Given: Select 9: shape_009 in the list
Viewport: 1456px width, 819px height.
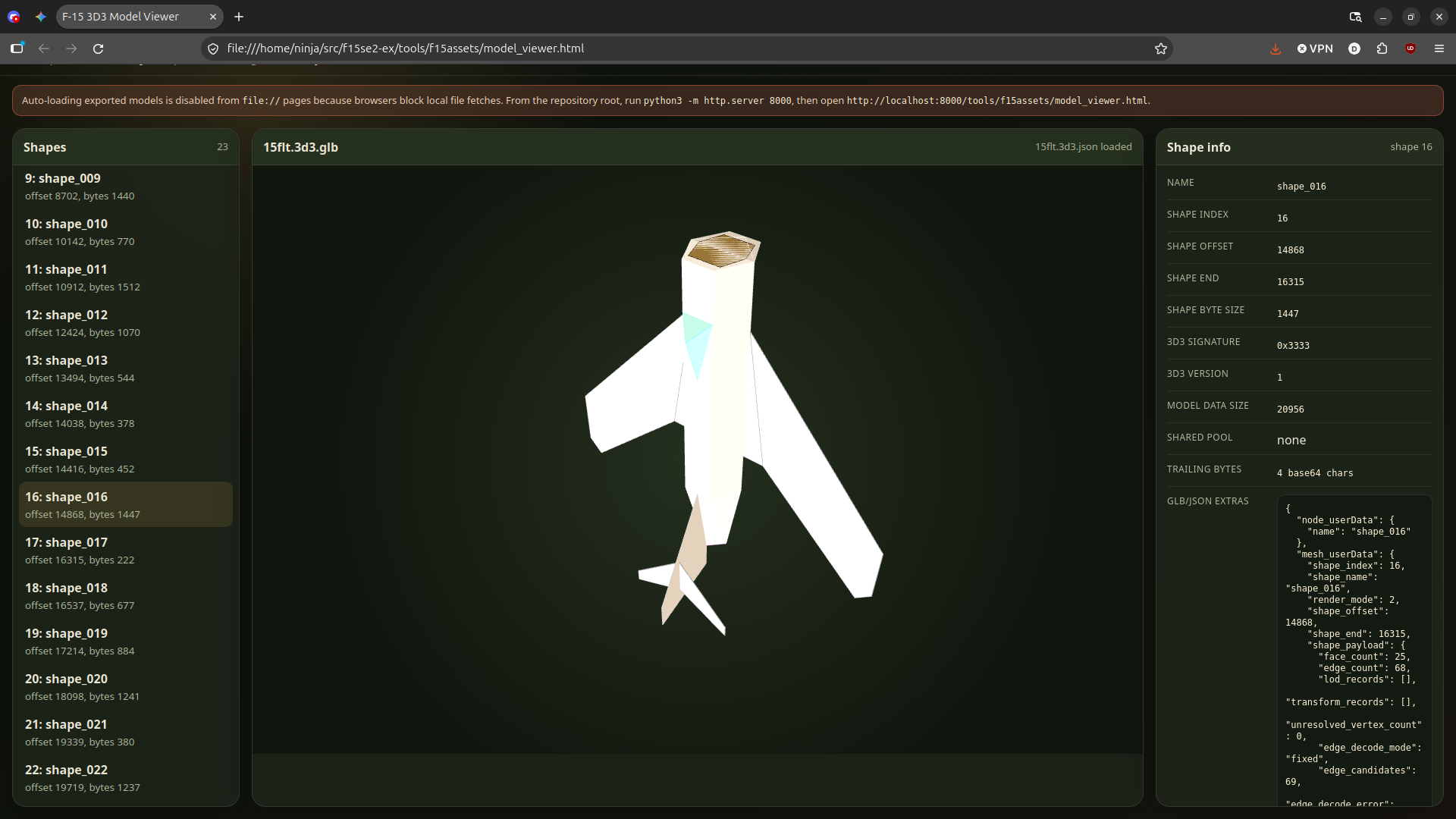Looking at the screenshot, I should tap(126, 187).
